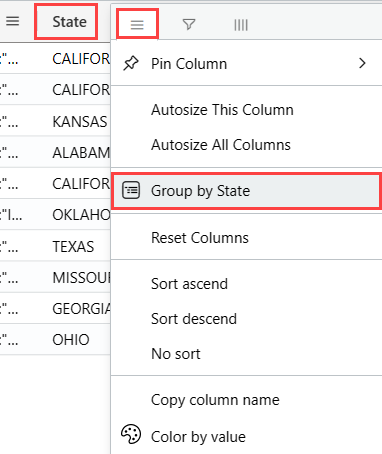Click the group icon beside Group by State

tap(131, 191)
